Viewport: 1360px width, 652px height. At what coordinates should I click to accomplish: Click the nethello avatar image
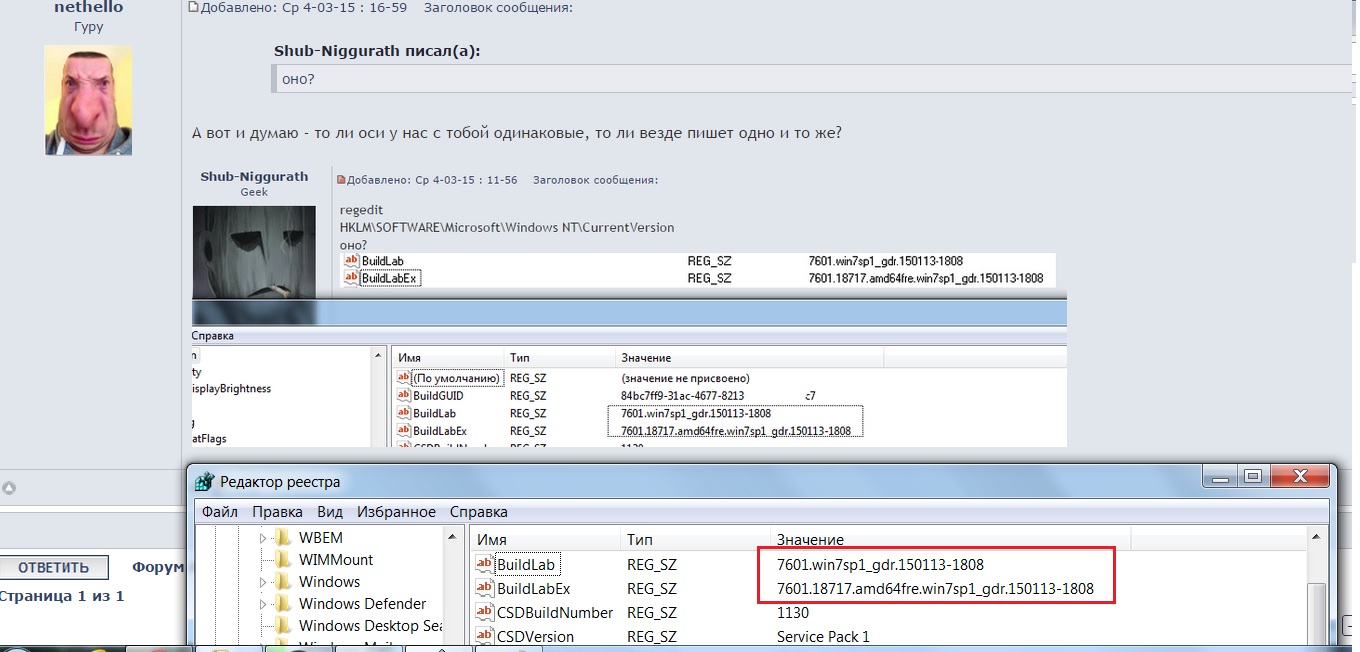(x=88, y=100)
